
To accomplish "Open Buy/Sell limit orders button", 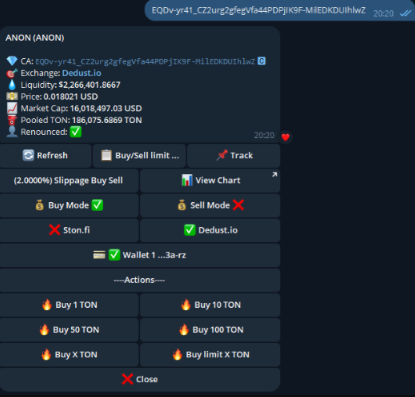I will click(139, 156).
